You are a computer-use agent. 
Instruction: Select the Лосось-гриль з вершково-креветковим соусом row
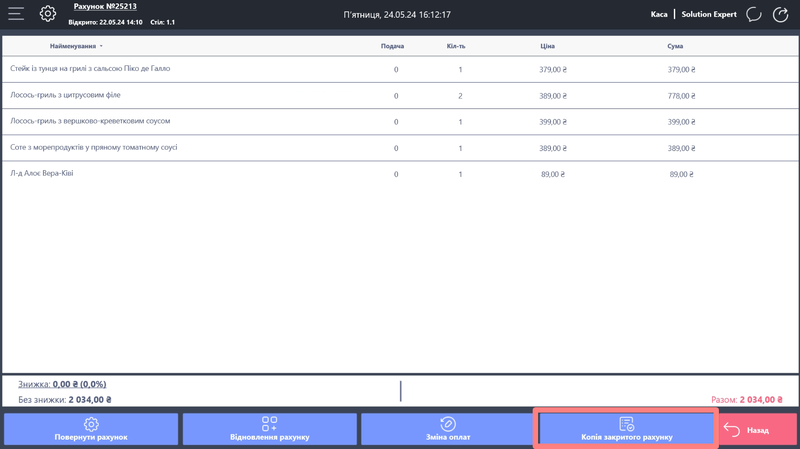90,121
